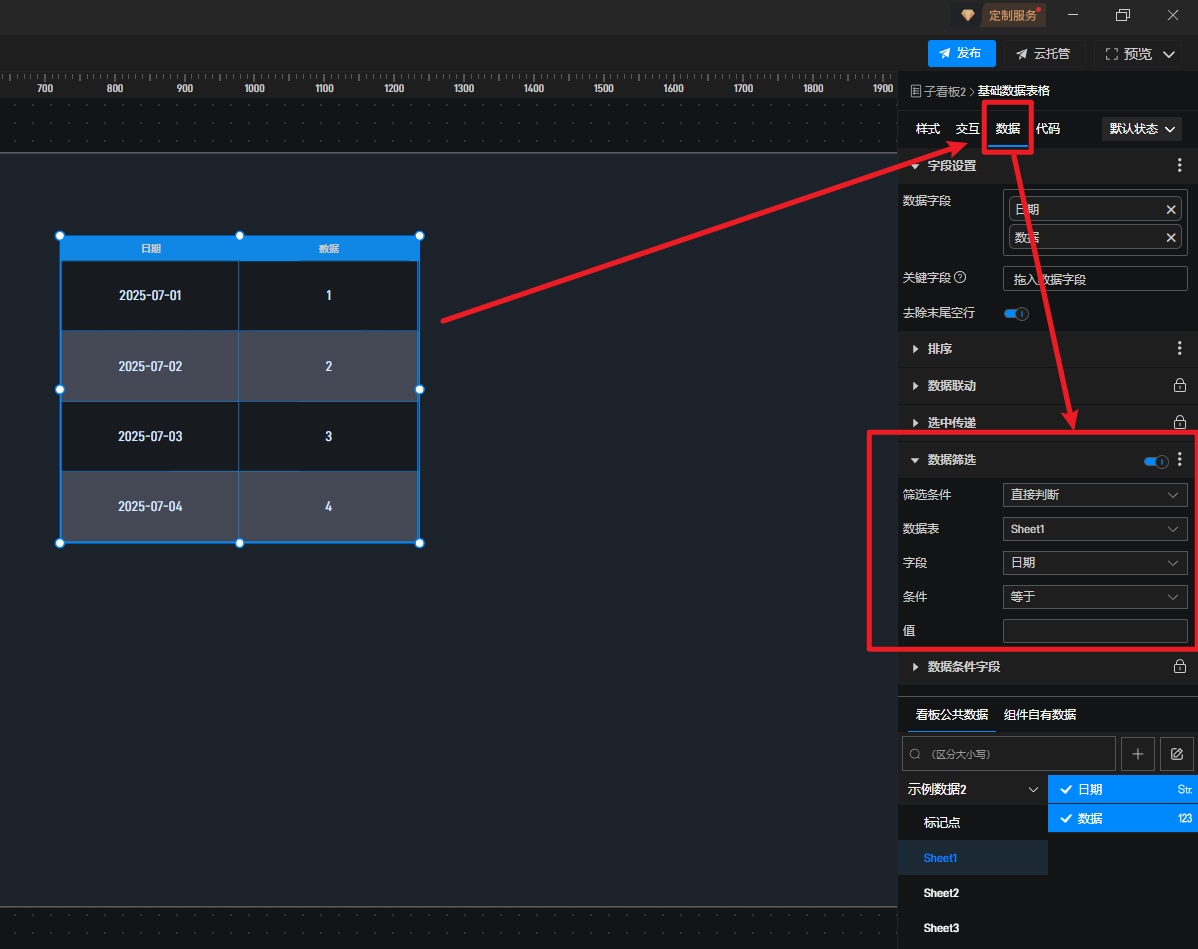This screenshot has height=949, width=1198.
Task: Click the help icon next to 关键字段
Action: [960, 278]
